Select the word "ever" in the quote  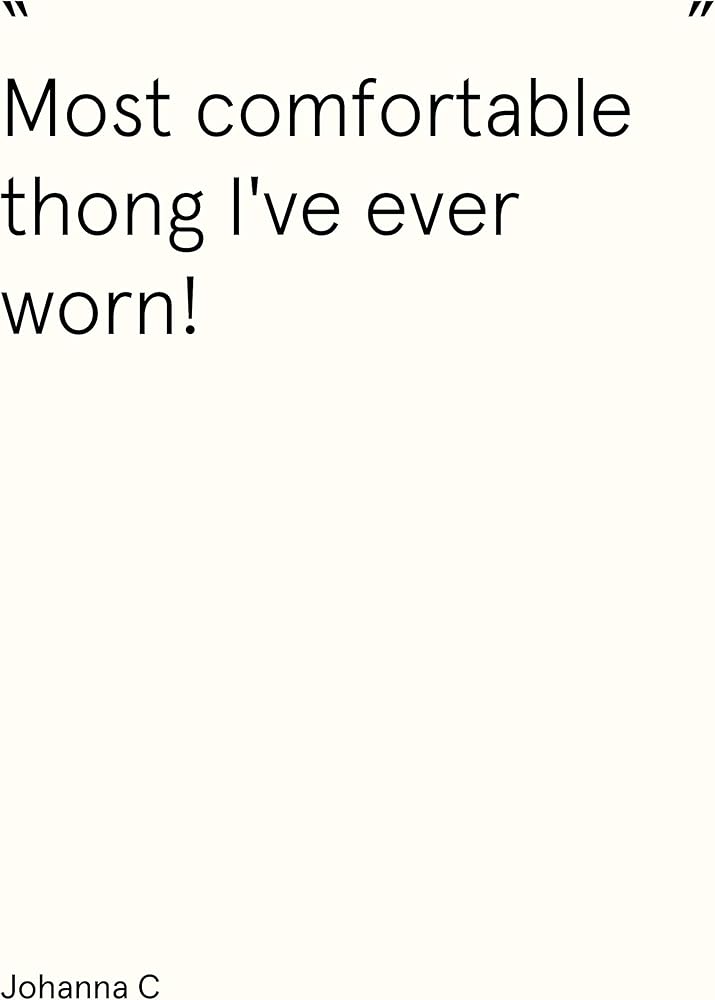[442, 210]
